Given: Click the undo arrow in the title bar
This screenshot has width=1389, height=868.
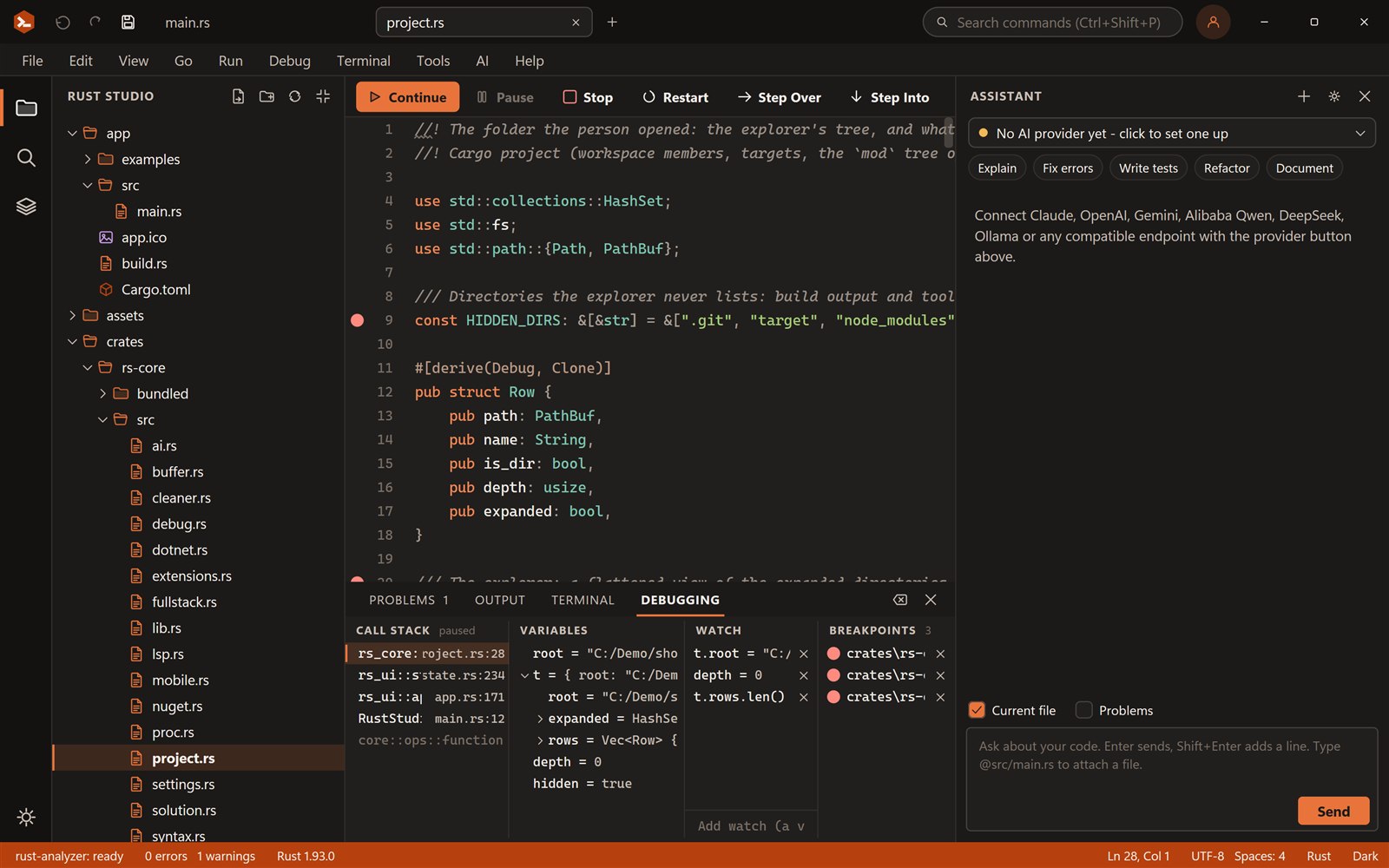Looking at the screenshot, I should tap(63, 23).
